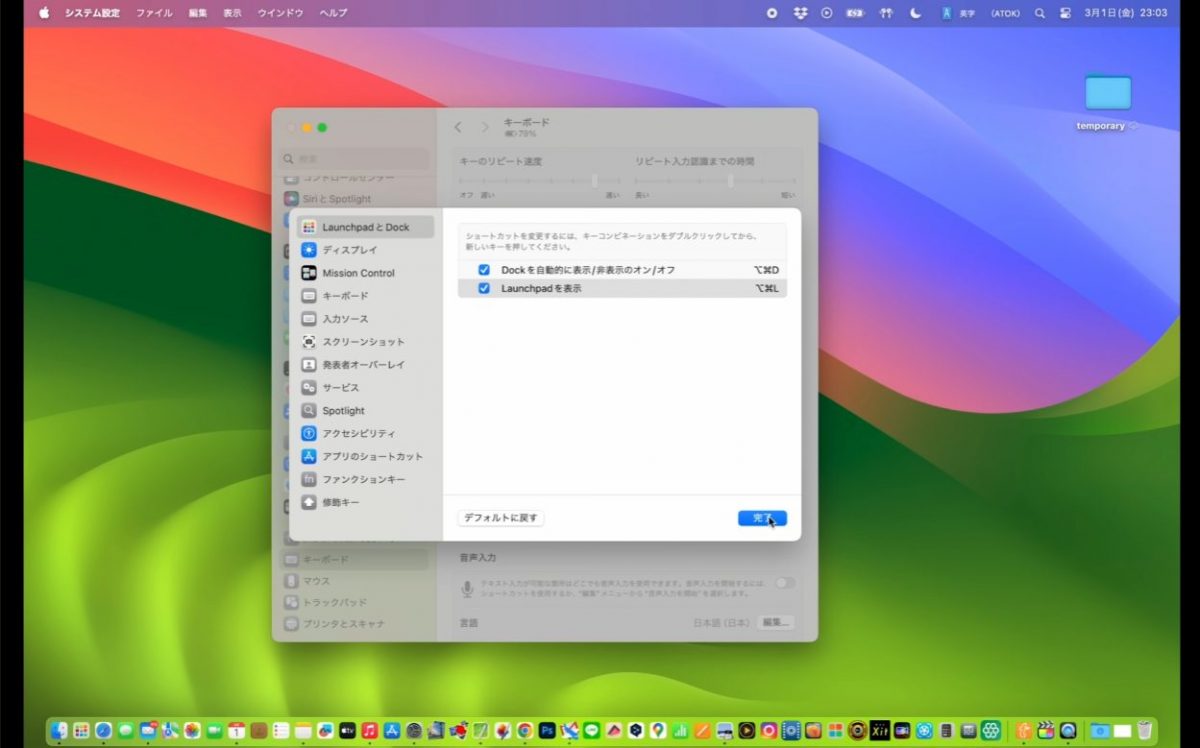Launch Safari from the Dock
This screenshot has height=748, width=1200.
(103, 731)
